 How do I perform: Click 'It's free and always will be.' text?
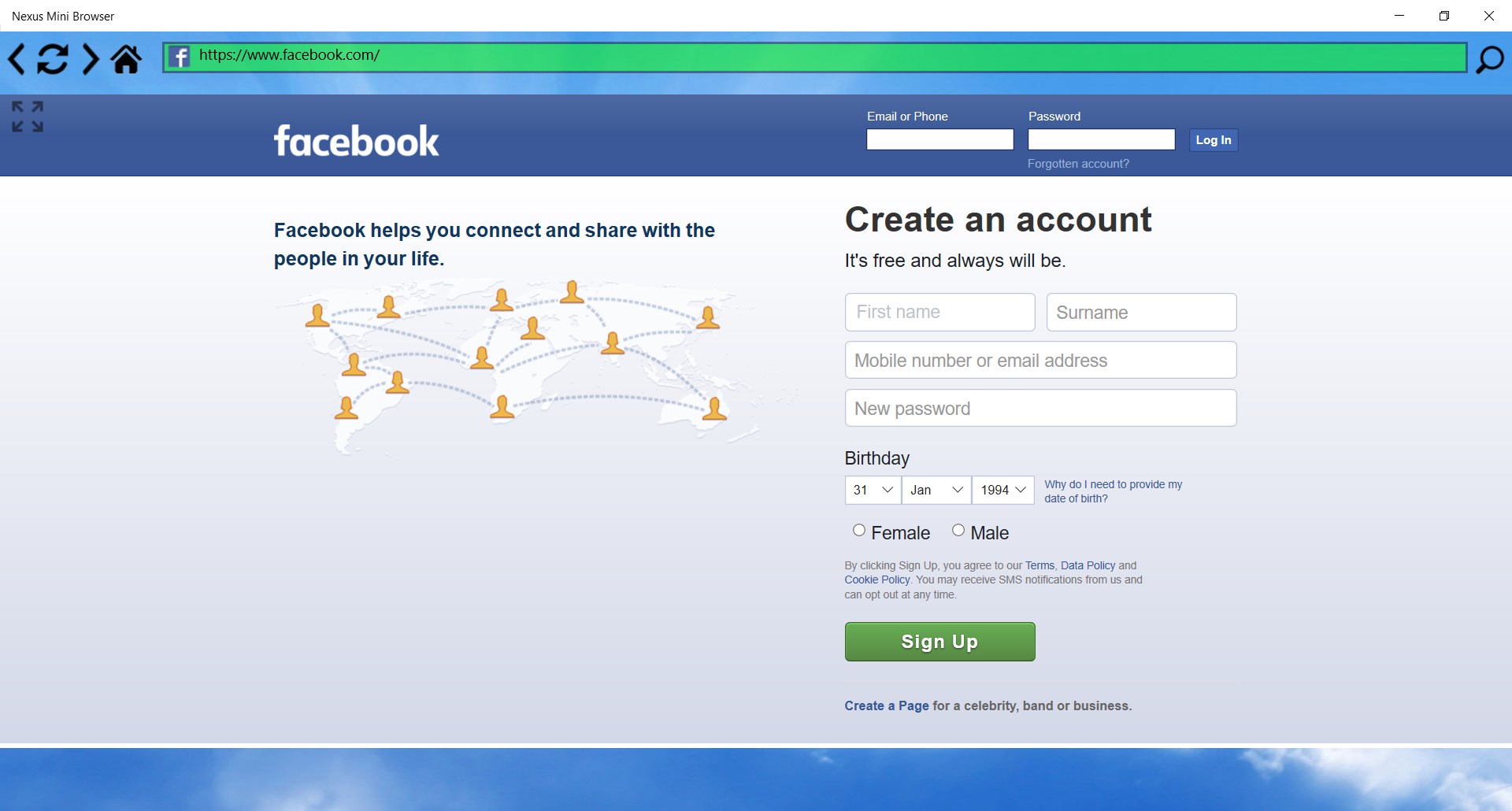[955, 261]
